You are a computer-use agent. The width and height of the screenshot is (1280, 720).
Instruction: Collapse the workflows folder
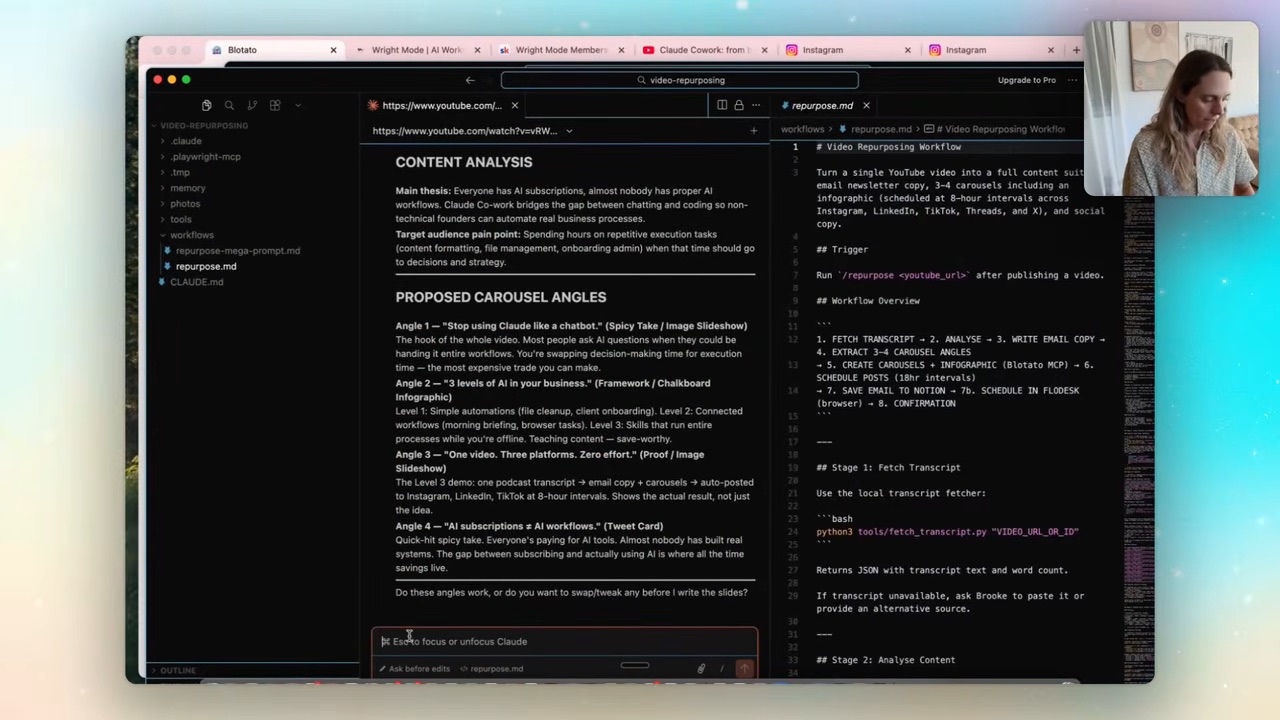(191, 235)
